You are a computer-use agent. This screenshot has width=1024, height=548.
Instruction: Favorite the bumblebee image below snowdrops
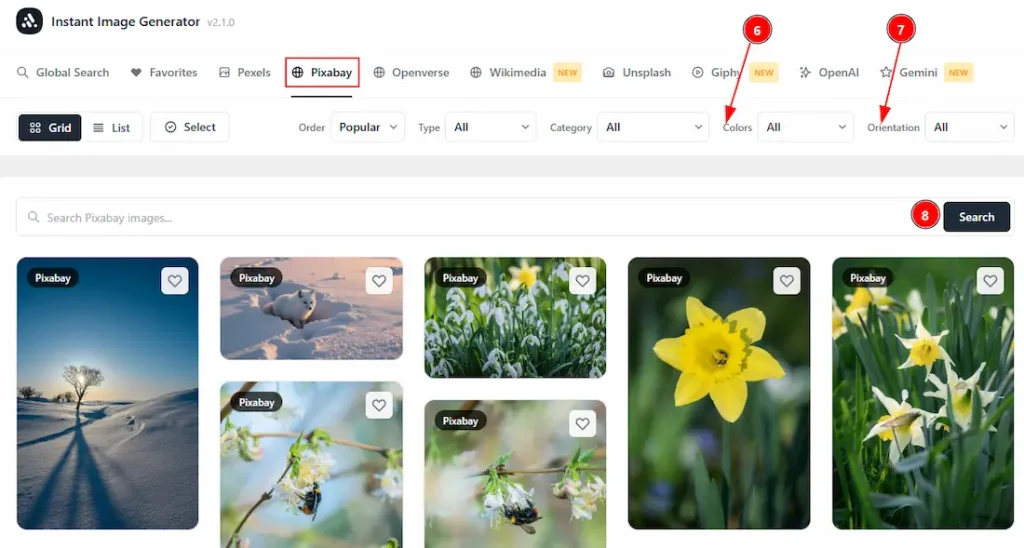[583, 424]
